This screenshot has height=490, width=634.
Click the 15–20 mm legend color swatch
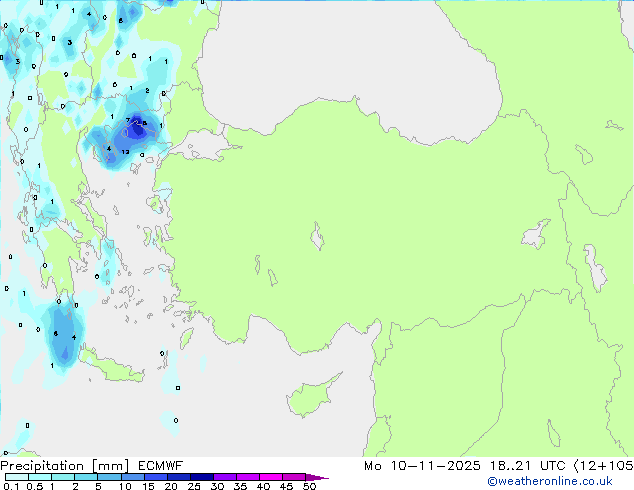[x=155, y=477]
